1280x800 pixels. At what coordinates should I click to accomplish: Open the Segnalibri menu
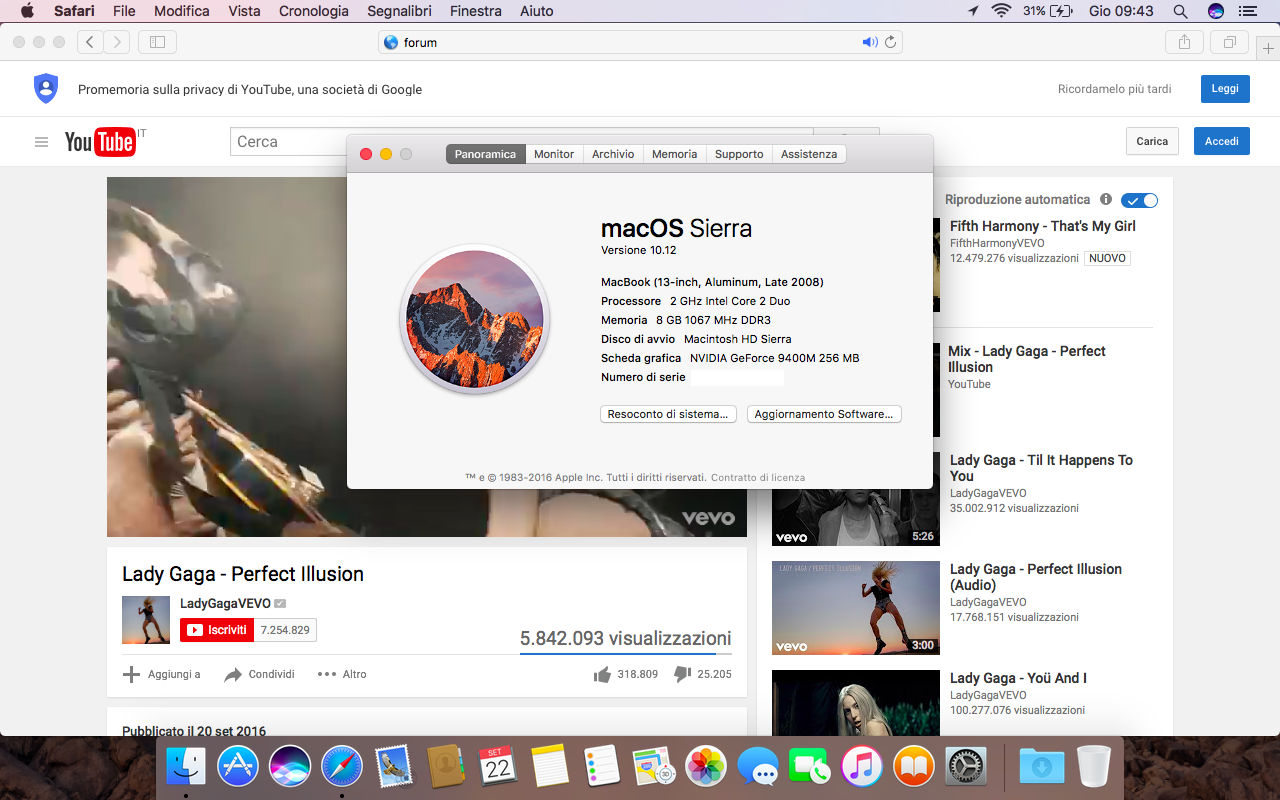pyautogui.click(x=400, y=11)
